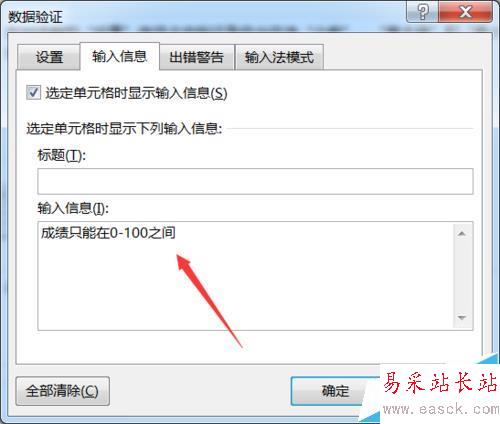
Task: Focus the 标题 title input field
Action: (x=255, y=181)
